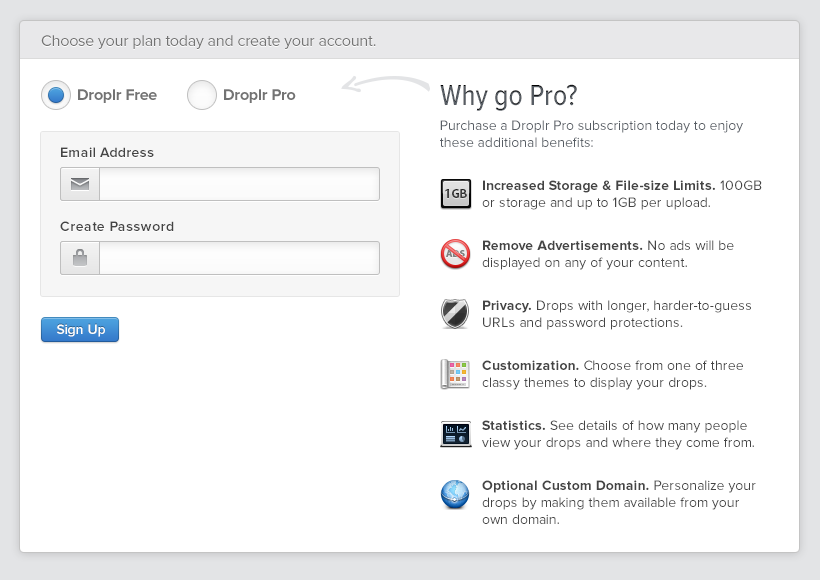Click the 'Droplr Pro' label text

259,95
